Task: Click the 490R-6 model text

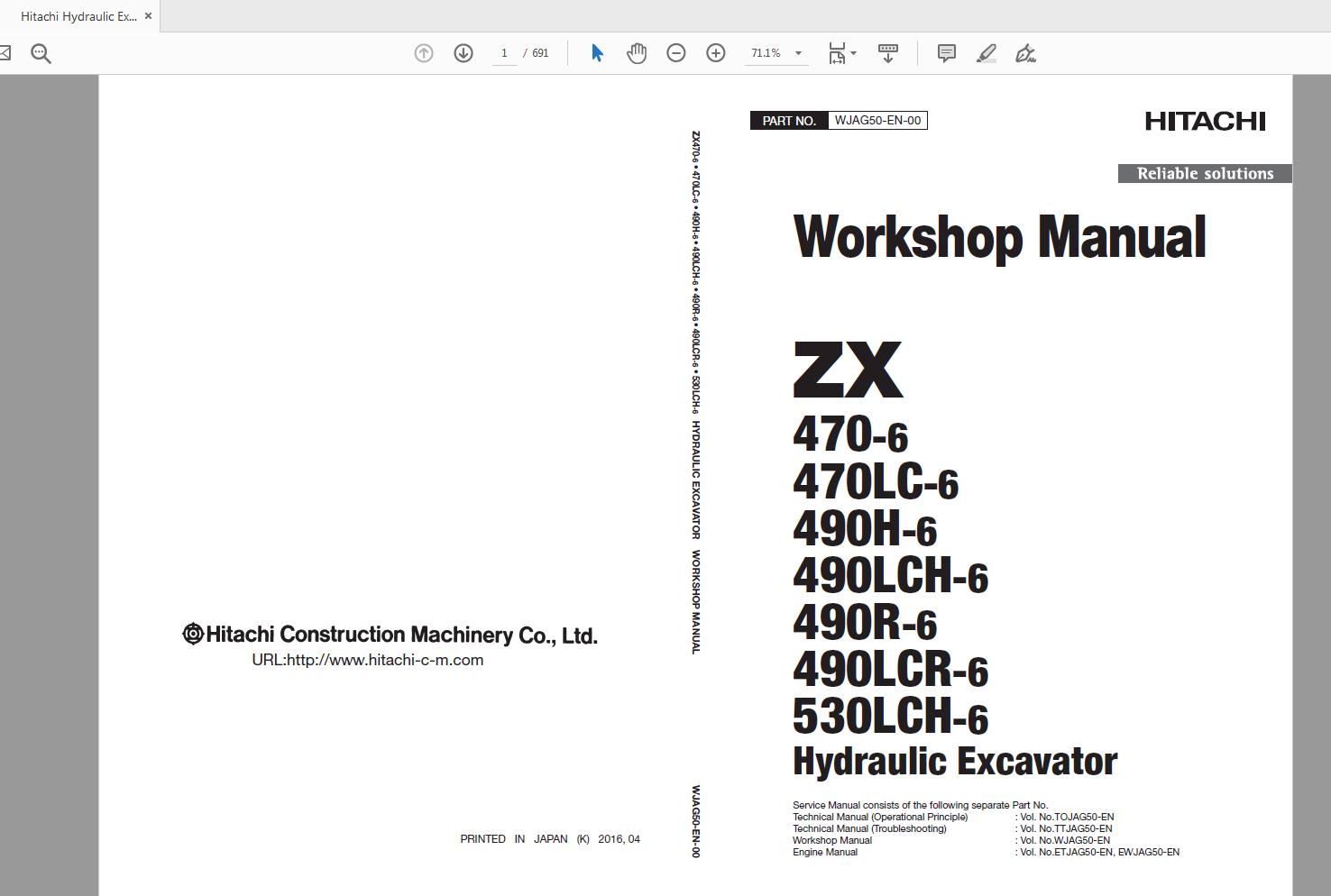Action: pyautogui.click(x=865, y=623)
